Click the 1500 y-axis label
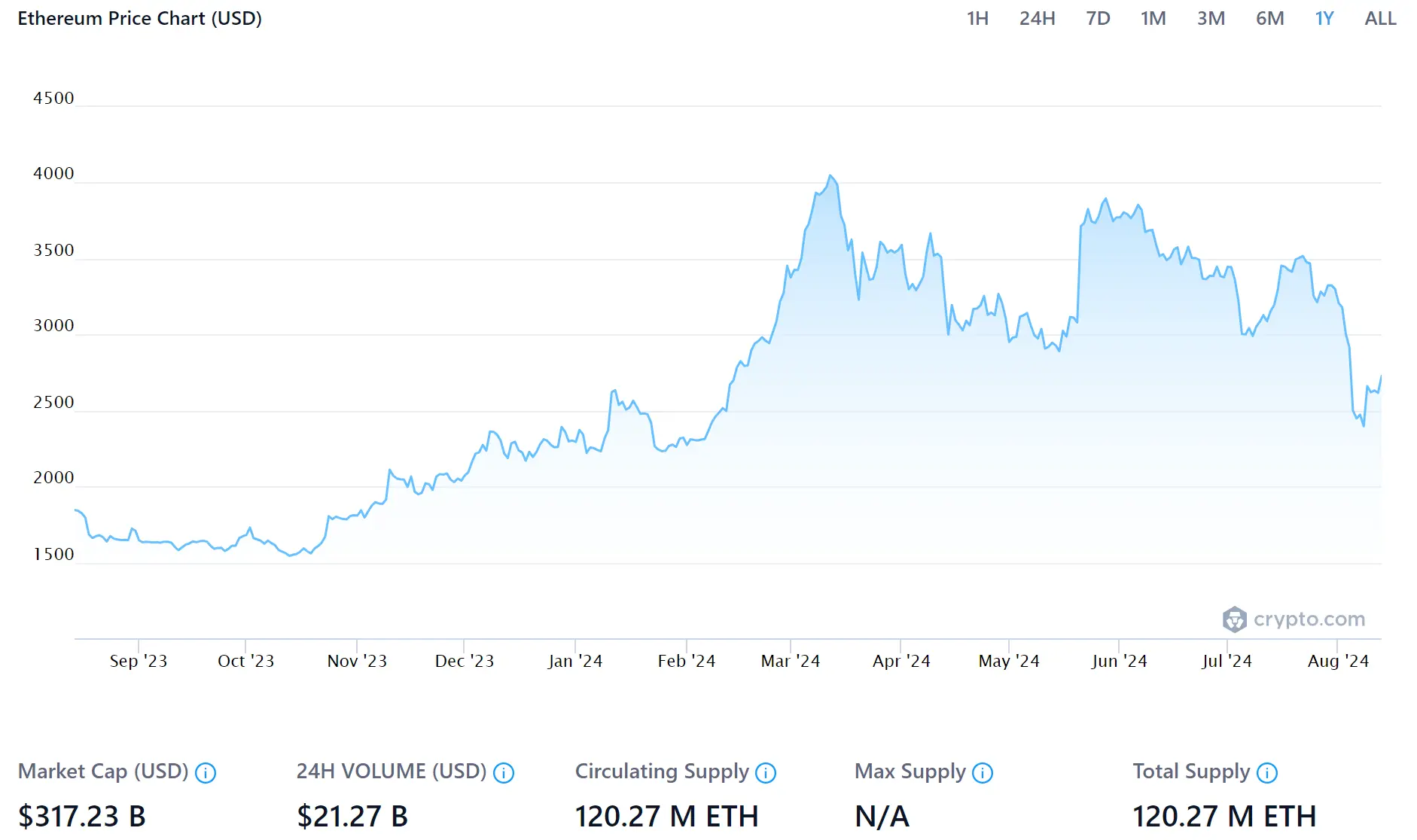The width and height of the screenshot is (1417, 840). 53,554
